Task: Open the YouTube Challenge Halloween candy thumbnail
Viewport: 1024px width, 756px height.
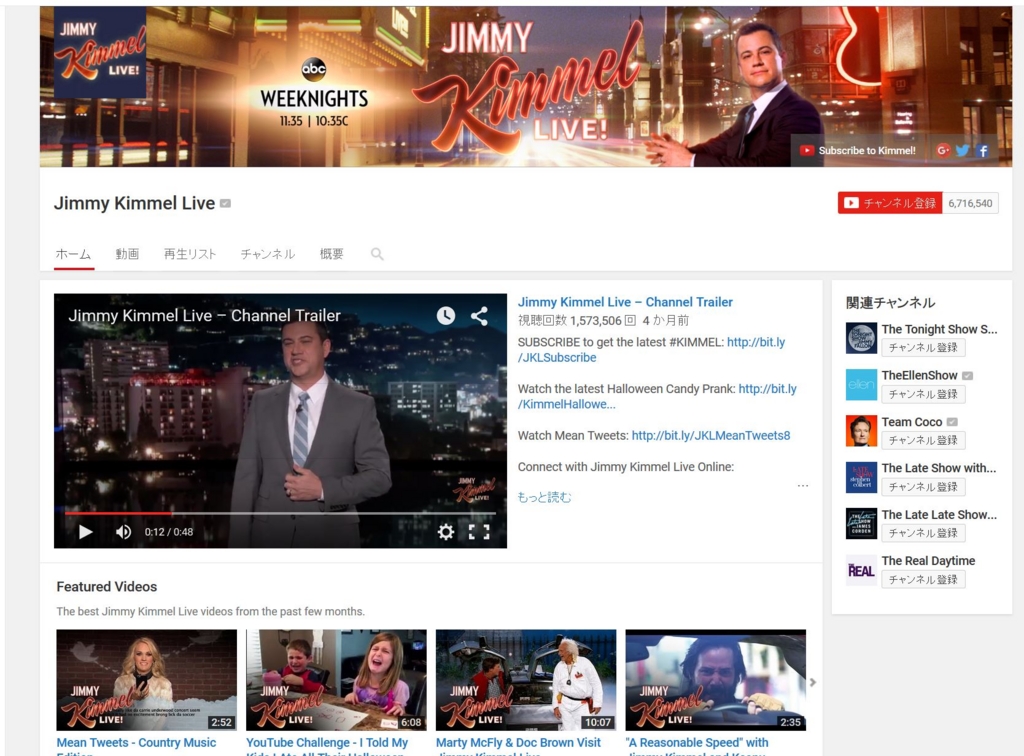Action: click(x=336, y=680)
